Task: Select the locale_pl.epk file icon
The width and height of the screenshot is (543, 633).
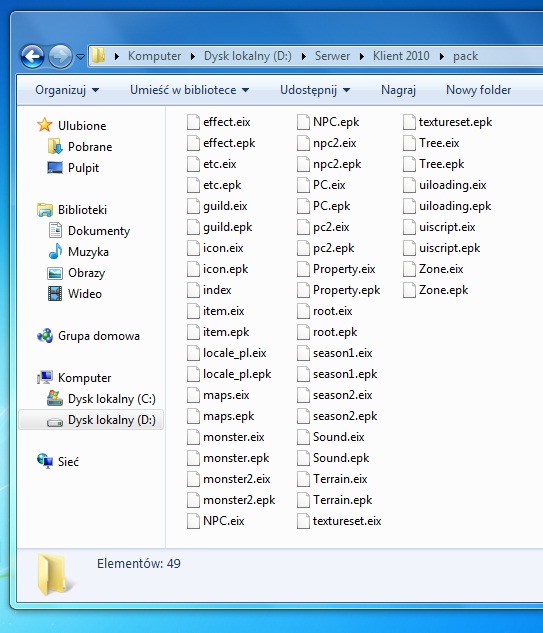Action: click(193, 374)
